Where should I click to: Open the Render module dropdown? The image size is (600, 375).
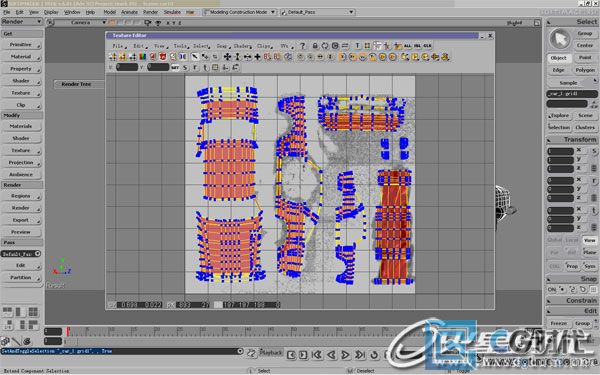click(21, 22)
